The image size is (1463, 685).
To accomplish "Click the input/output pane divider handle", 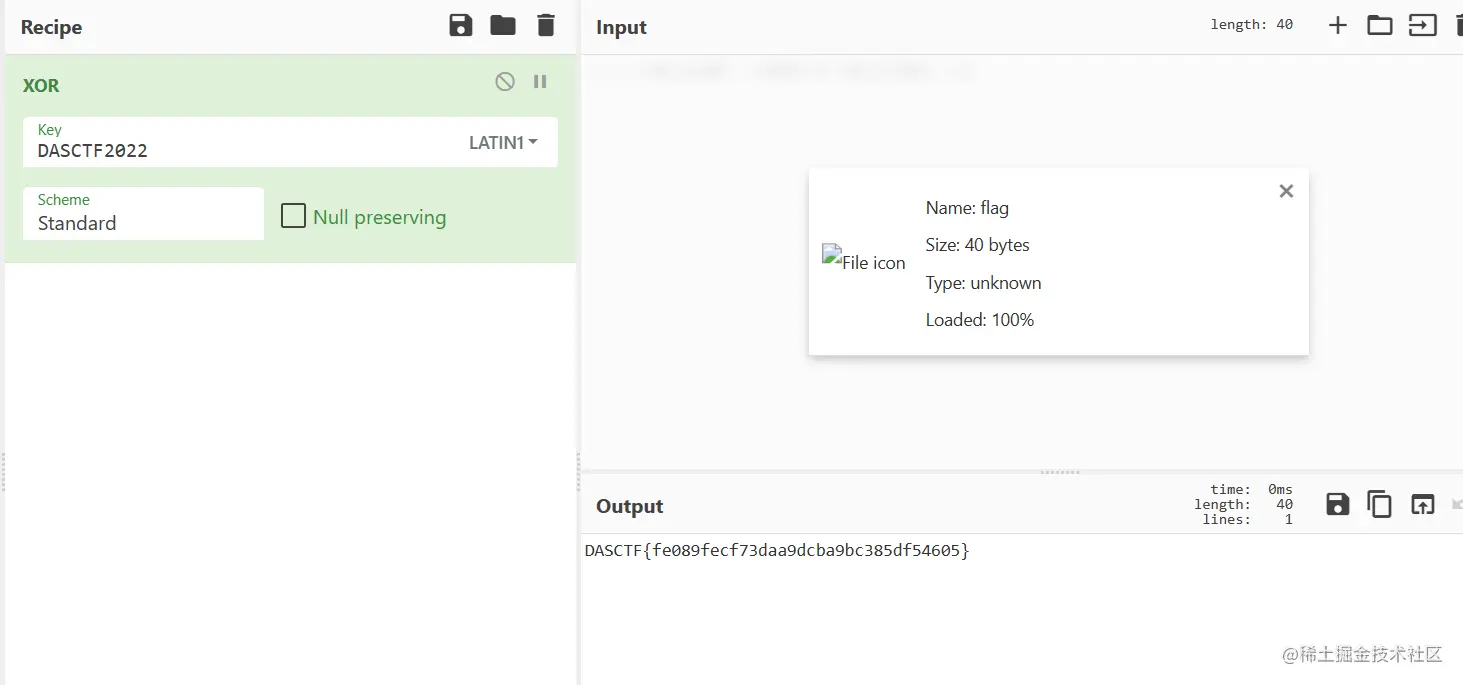I will 1060,471.
